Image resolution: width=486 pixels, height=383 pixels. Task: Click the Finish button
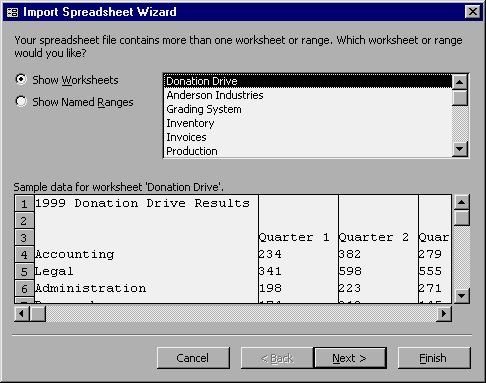[434, 358]
